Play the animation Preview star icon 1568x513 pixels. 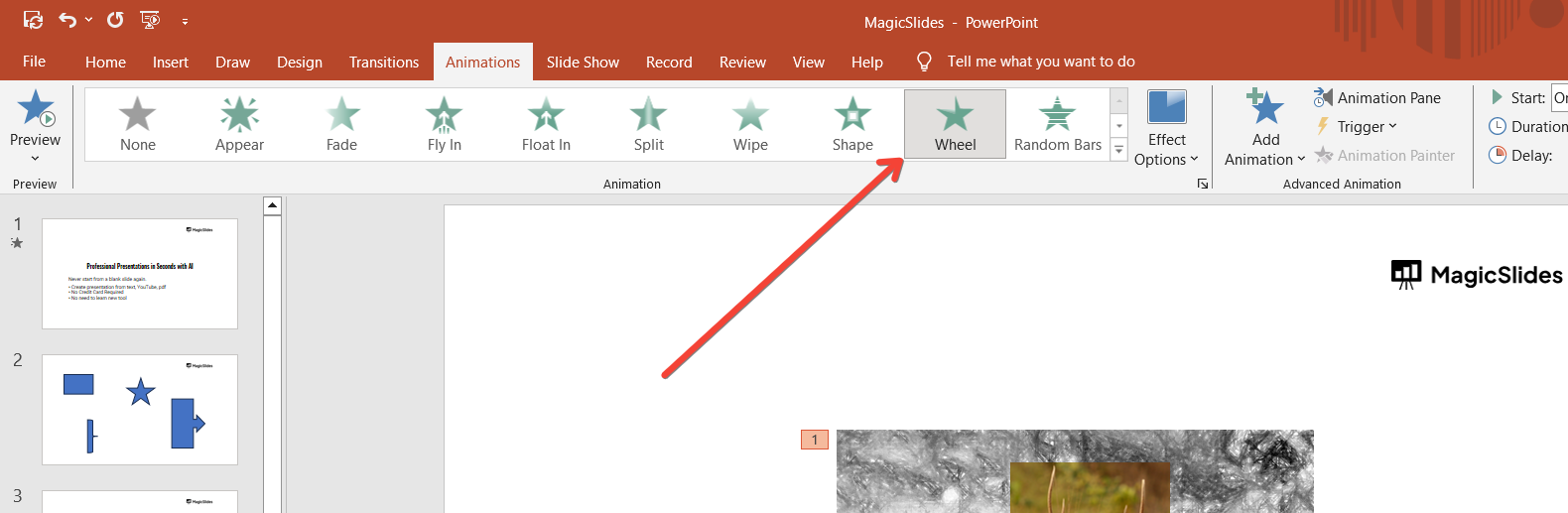(x=36, y=107)
